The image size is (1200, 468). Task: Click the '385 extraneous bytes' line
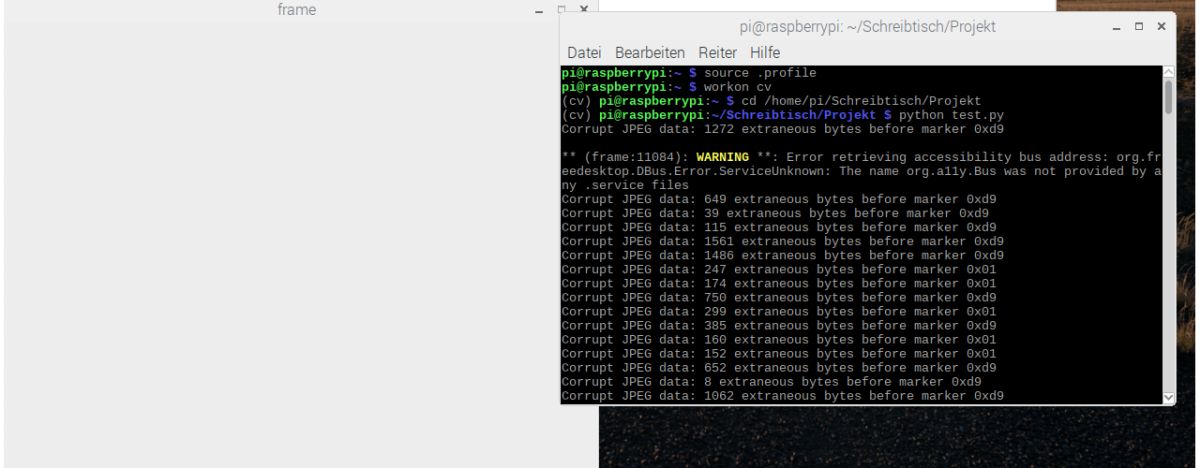(x=779, y=325)
